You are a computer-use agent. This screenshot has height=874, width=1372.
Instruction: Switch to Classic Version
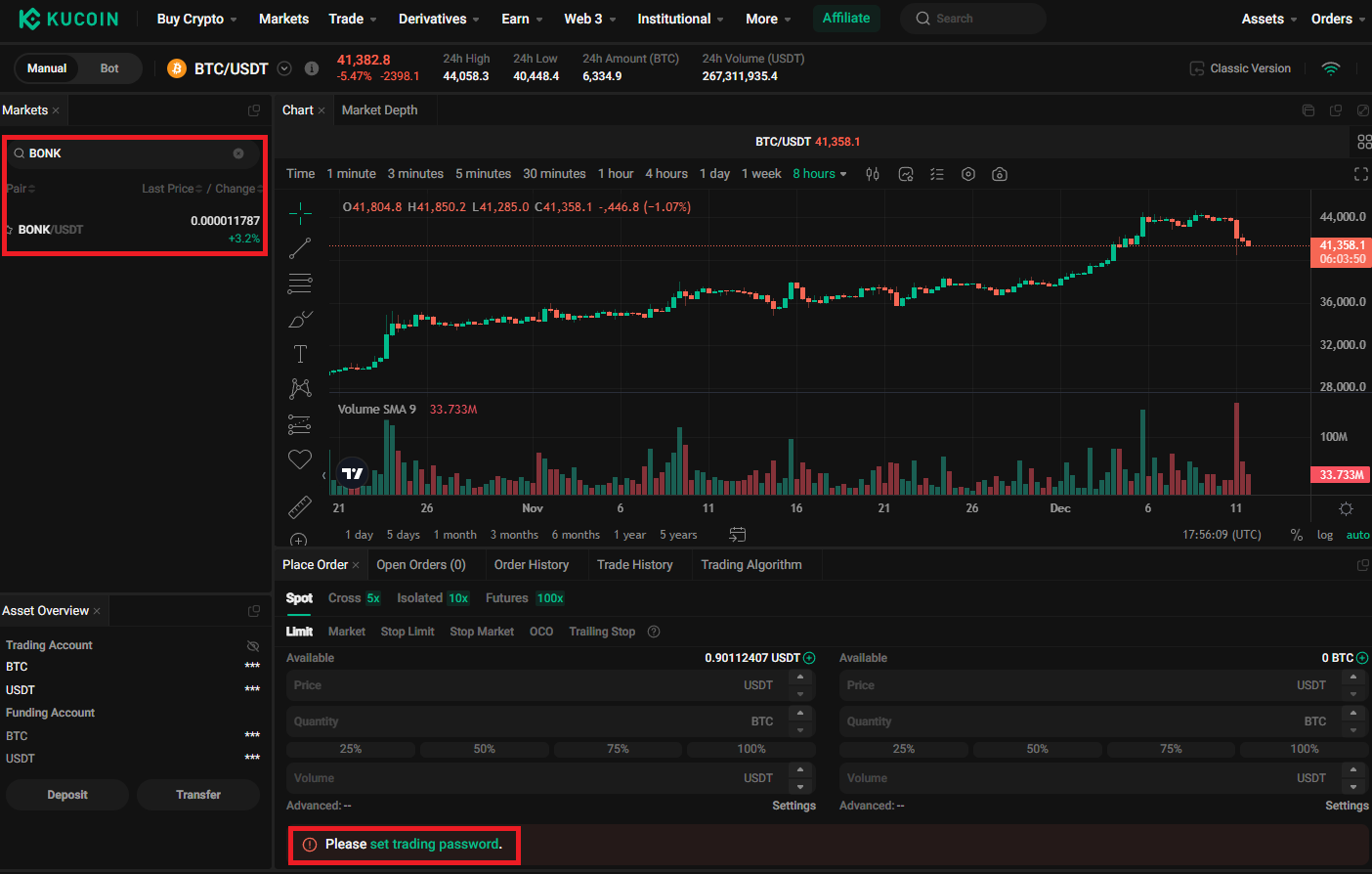coord(1240,68)
